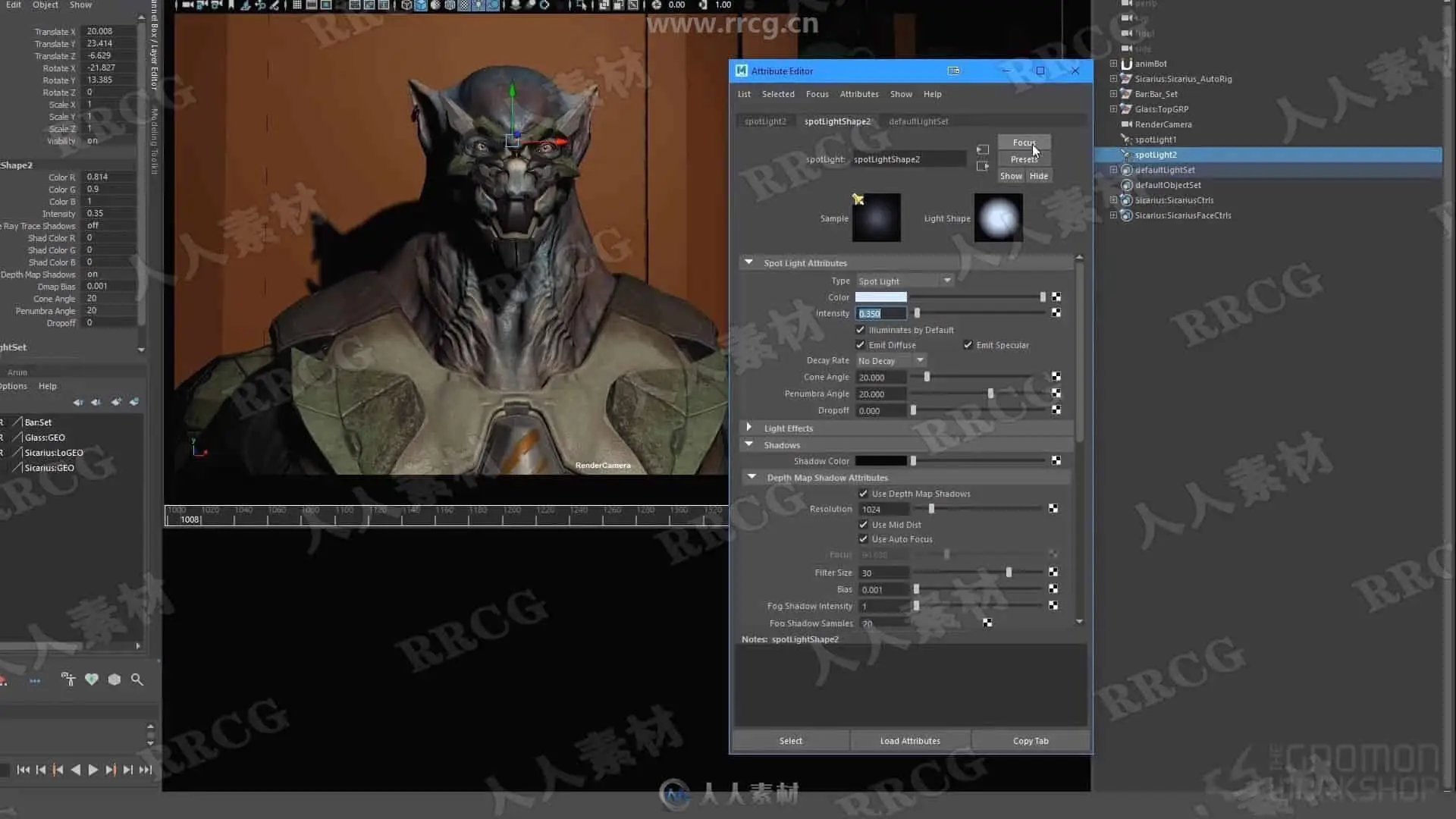
Task: Toggle Emit Diffuse checkbox
Action: coord(861,345)
